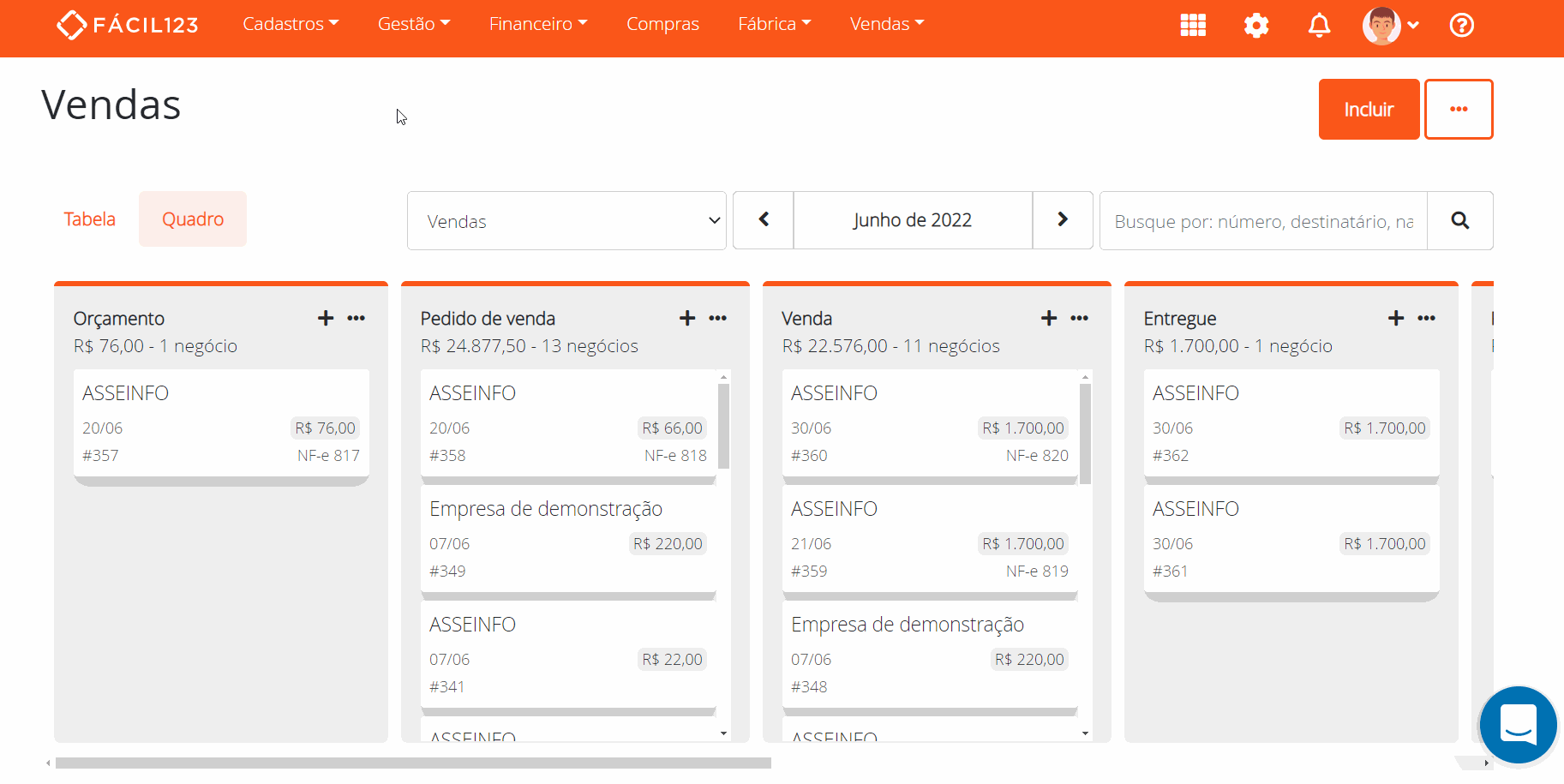The image size is (1564, 784).
Task: Go to previous month with left arrow
Action: tap(763, 220)
